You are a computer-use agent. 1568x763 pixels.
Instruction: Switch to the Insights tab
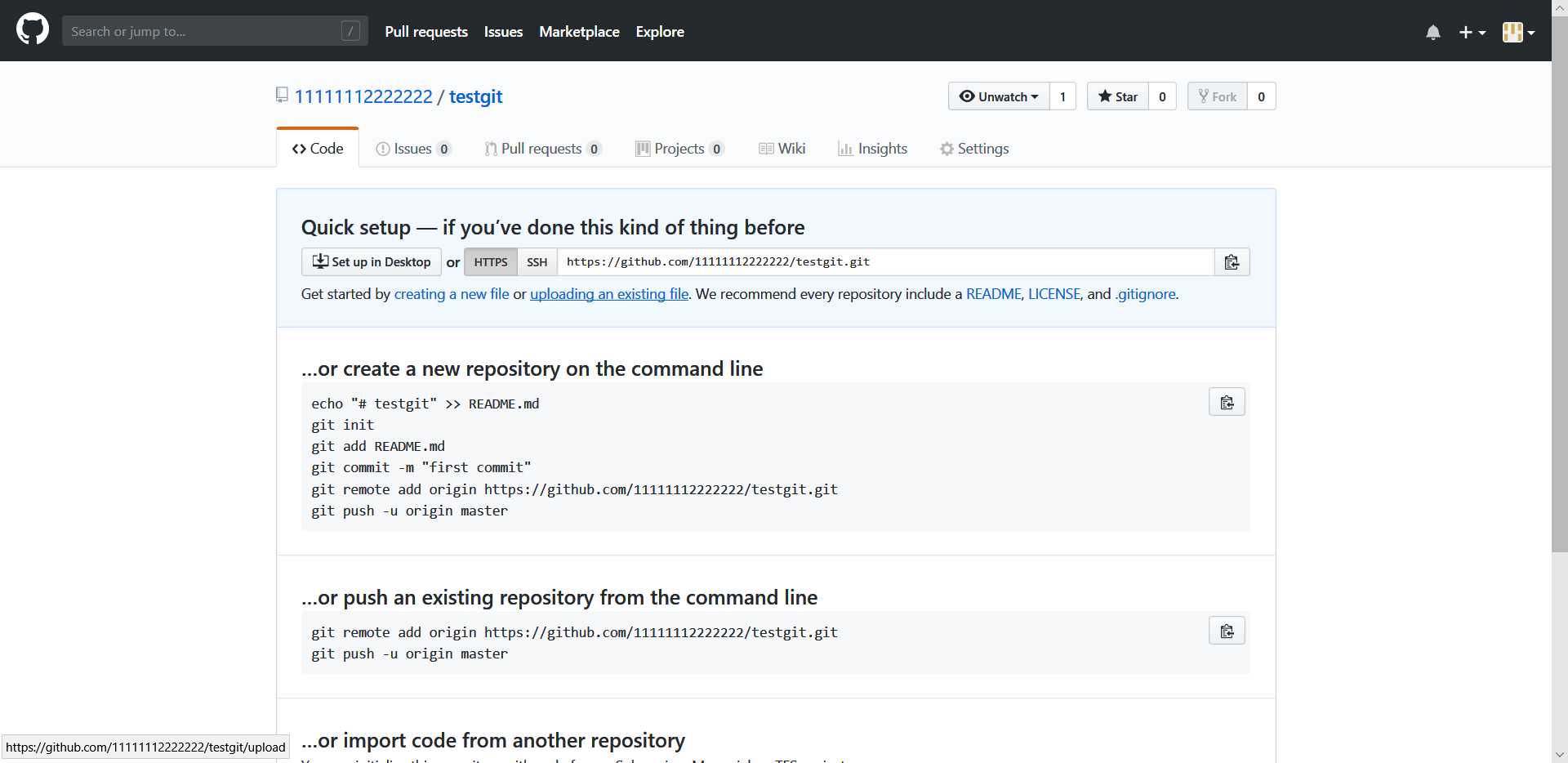pyautogui.click(x=873, y=149)
